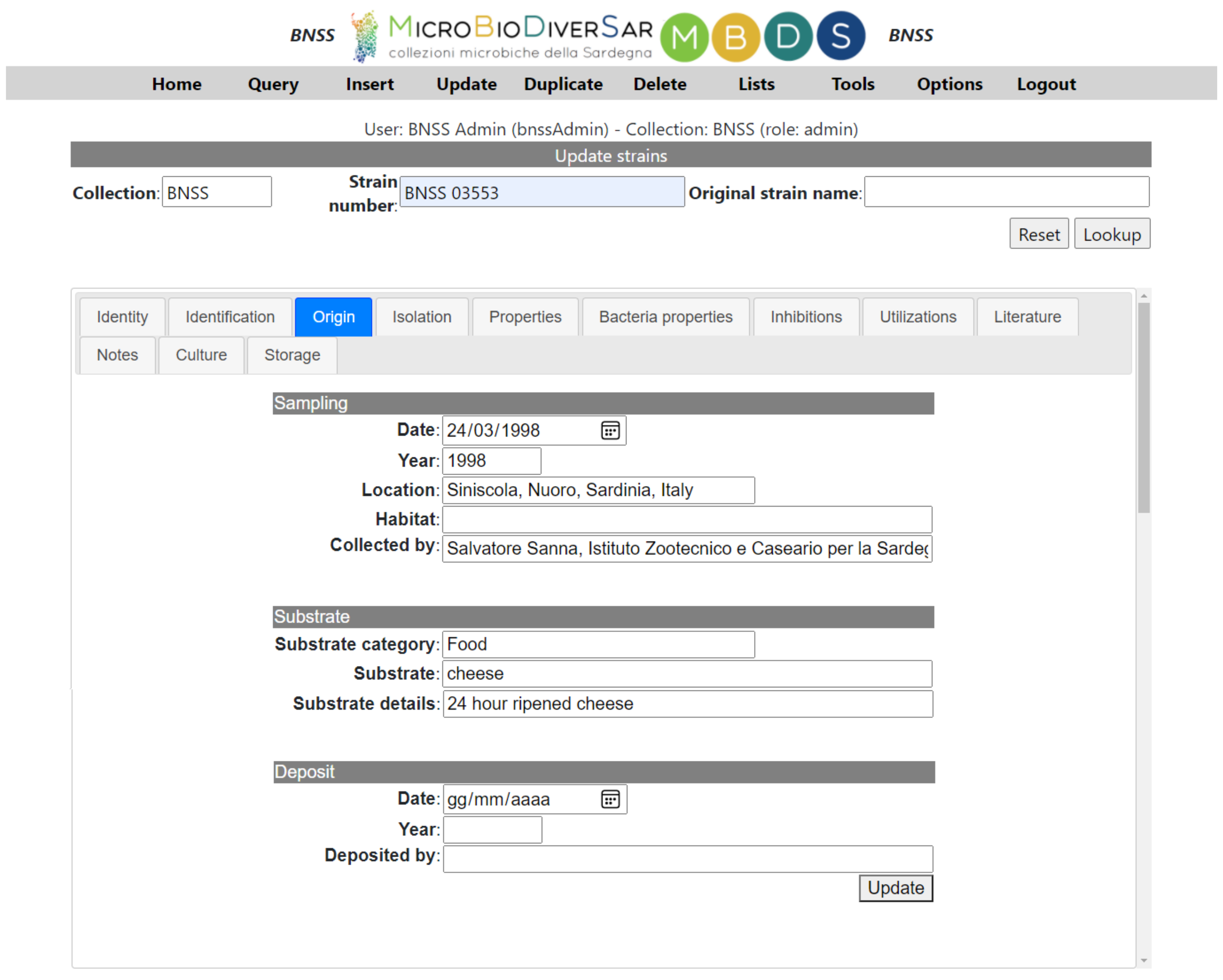Click the teal D circle logo
The width and height of the screenshot is (1223, 980).
click(787, 36)
